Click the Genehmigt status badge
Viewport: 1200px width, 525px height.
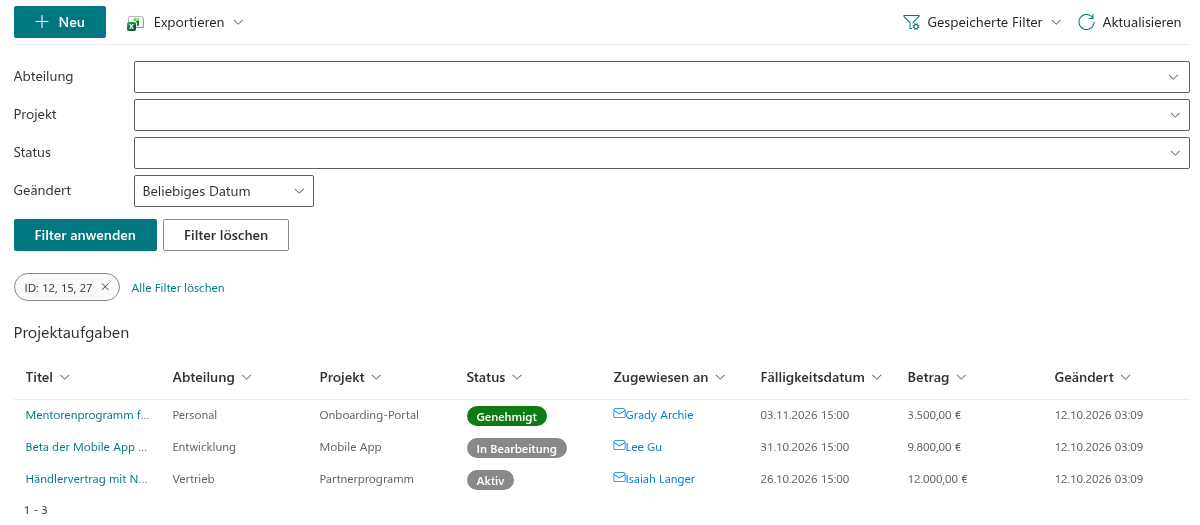coord(507,416)
